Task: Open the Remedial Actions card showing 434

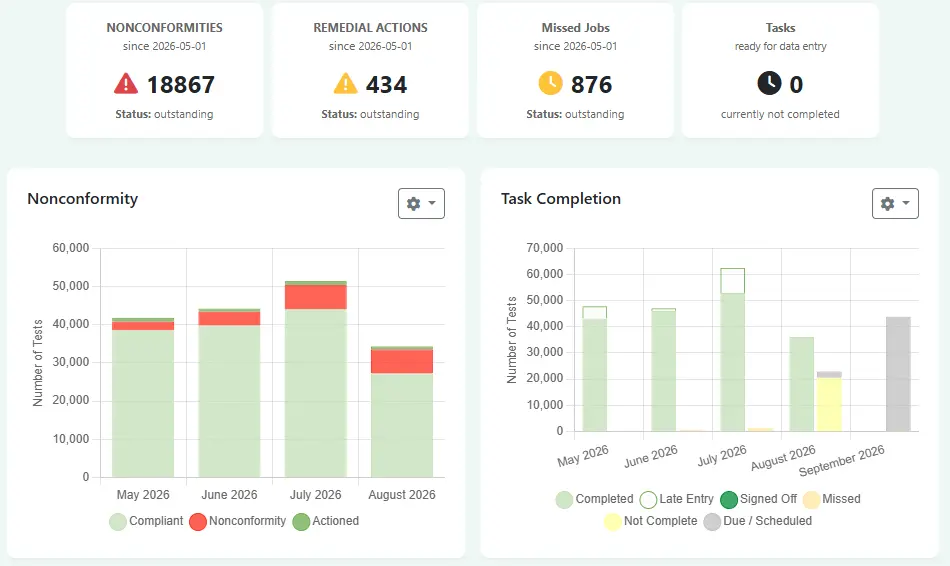Action: click(370, 70)
